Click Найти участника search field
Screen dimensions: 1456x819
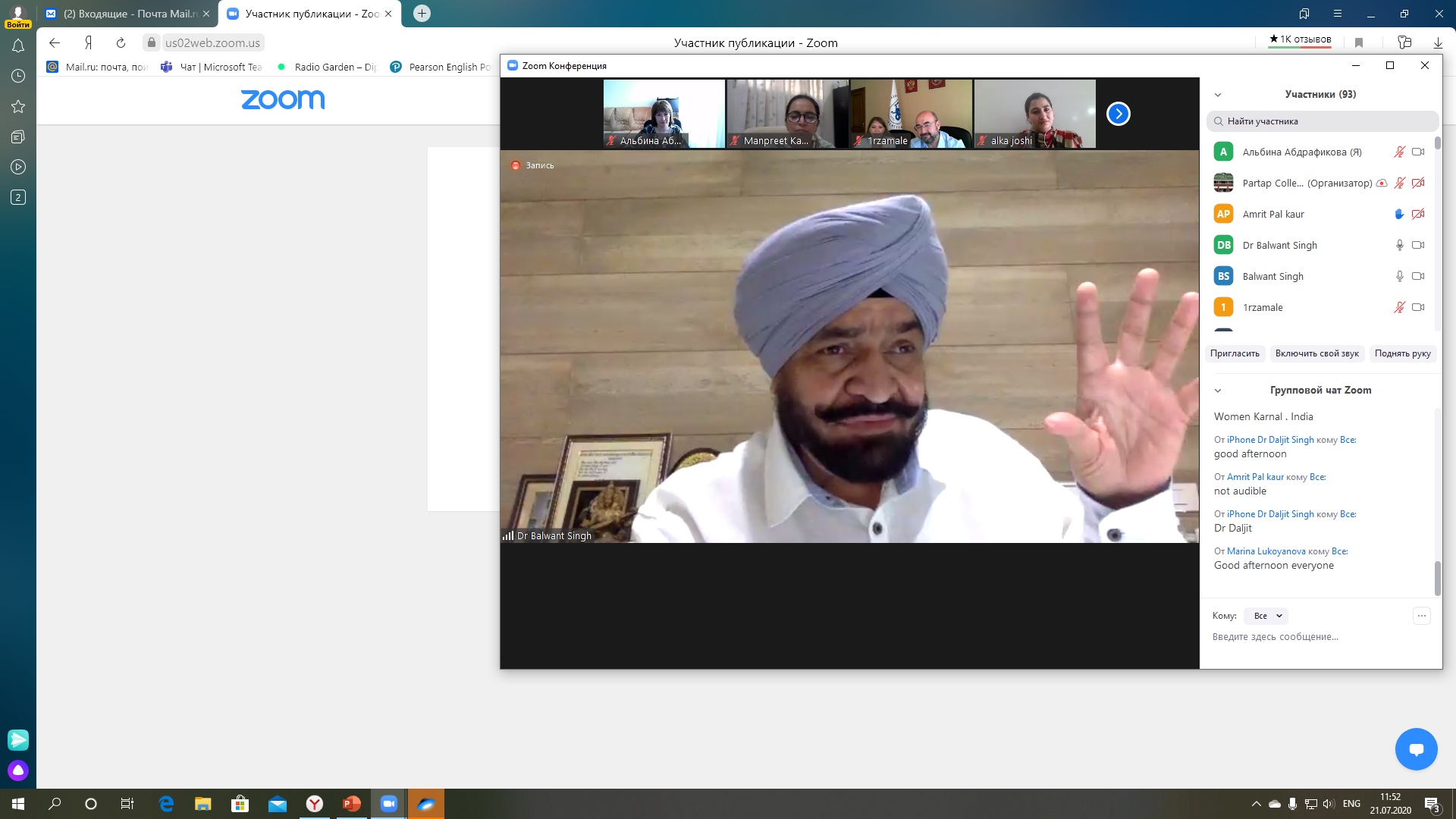click(x=1322, y=121)
